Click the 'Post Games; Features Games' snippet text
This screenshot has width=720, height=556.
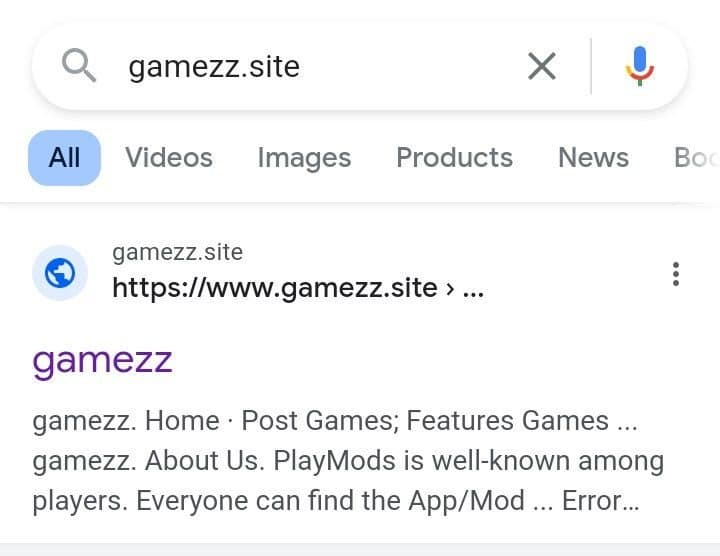425,421
